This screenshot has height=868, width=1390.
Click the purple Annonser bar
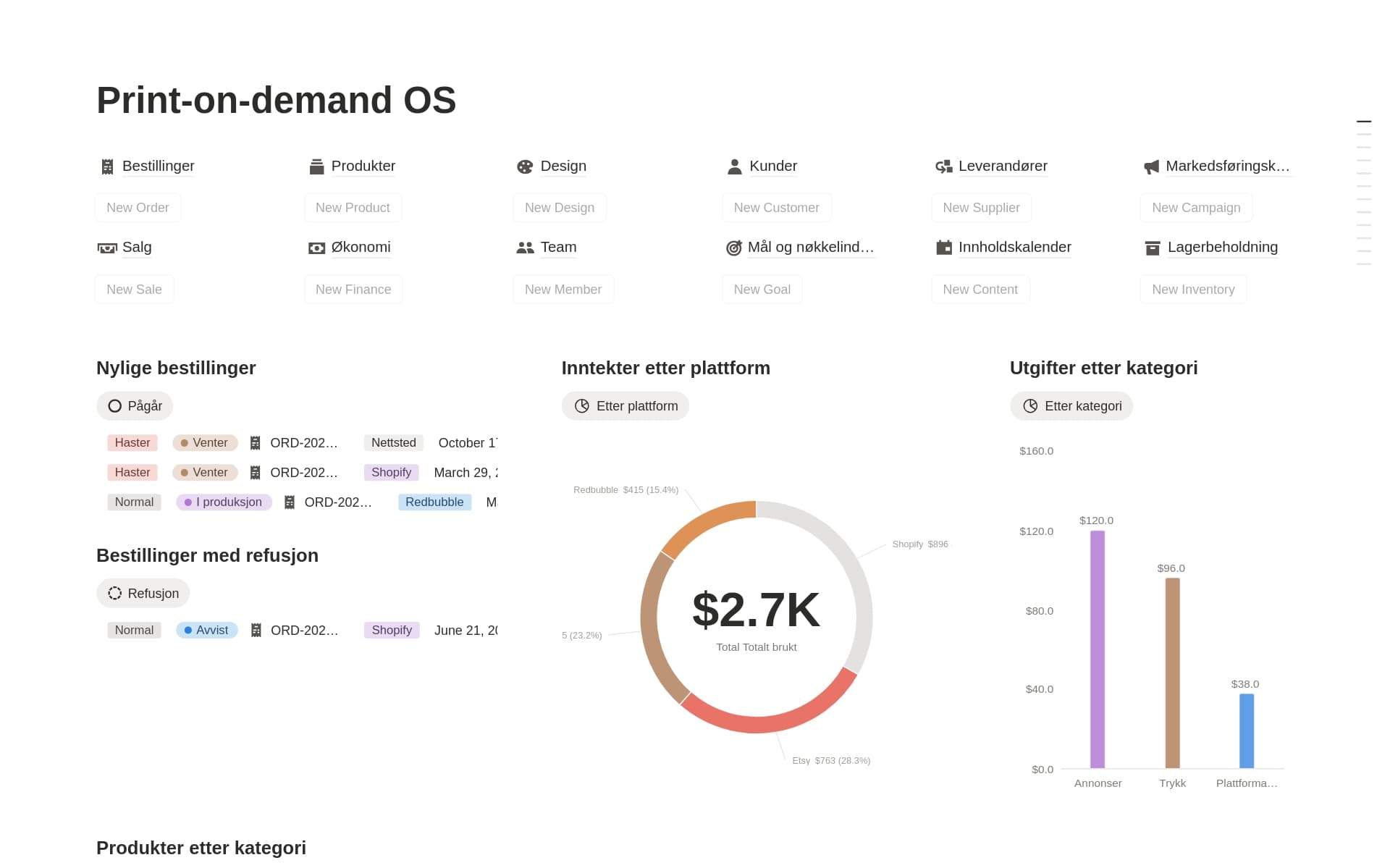pyautogui.click(x=1098, y=649)
